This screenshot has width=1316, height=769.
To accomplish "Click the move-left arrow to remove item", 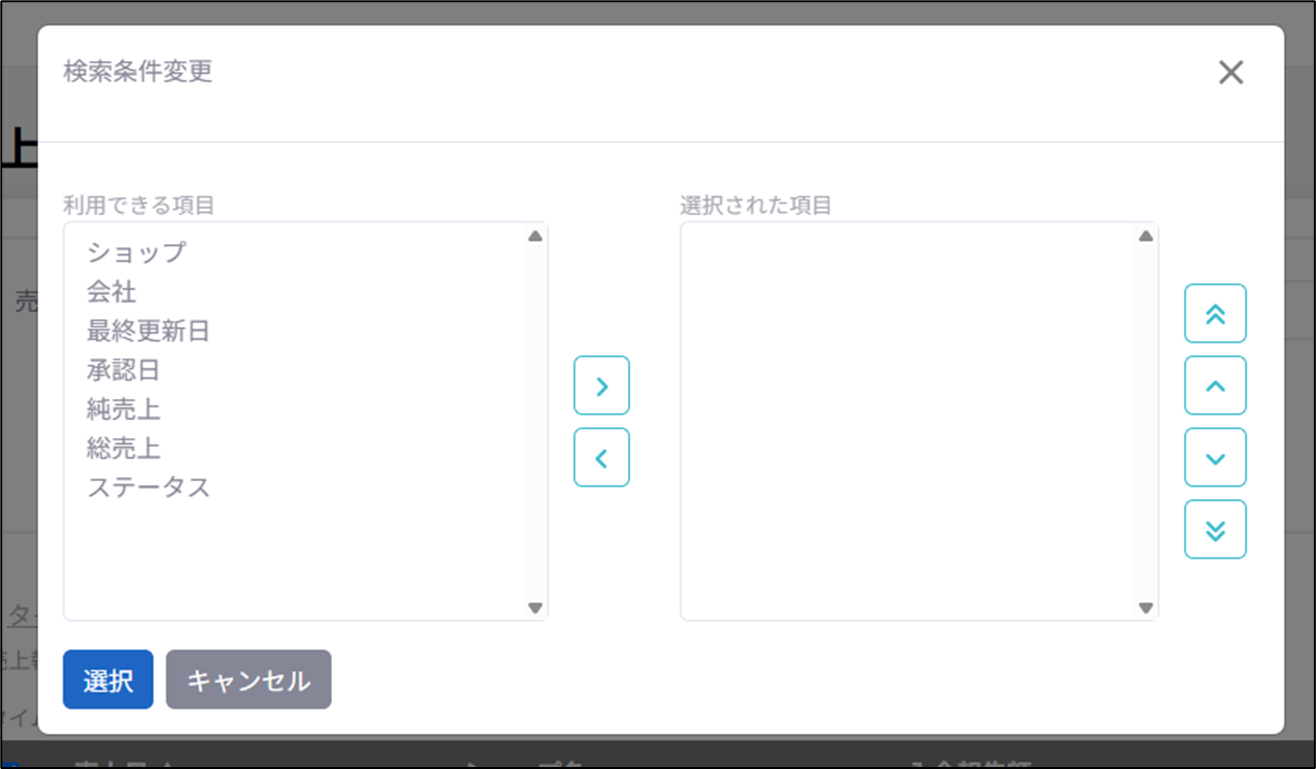I will pyautogui.click(x=601, y=458).
